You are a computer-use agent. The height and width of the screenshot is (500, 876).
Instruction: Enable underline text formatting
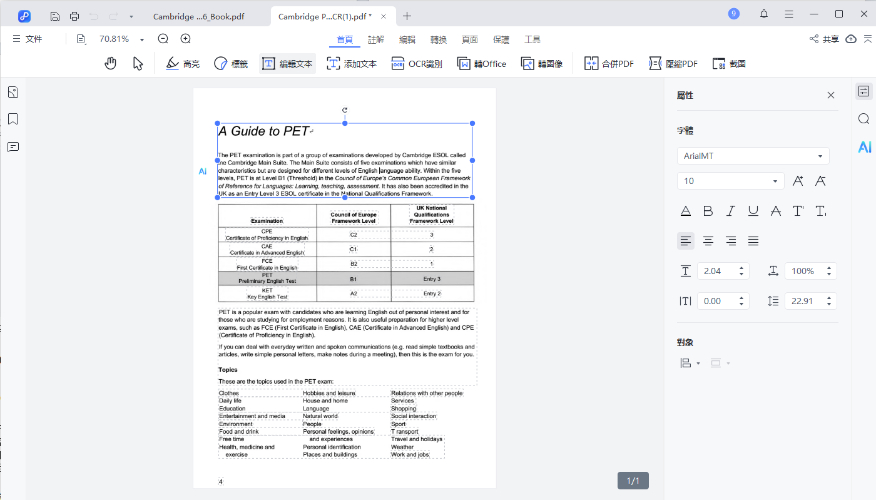point(753,211)
